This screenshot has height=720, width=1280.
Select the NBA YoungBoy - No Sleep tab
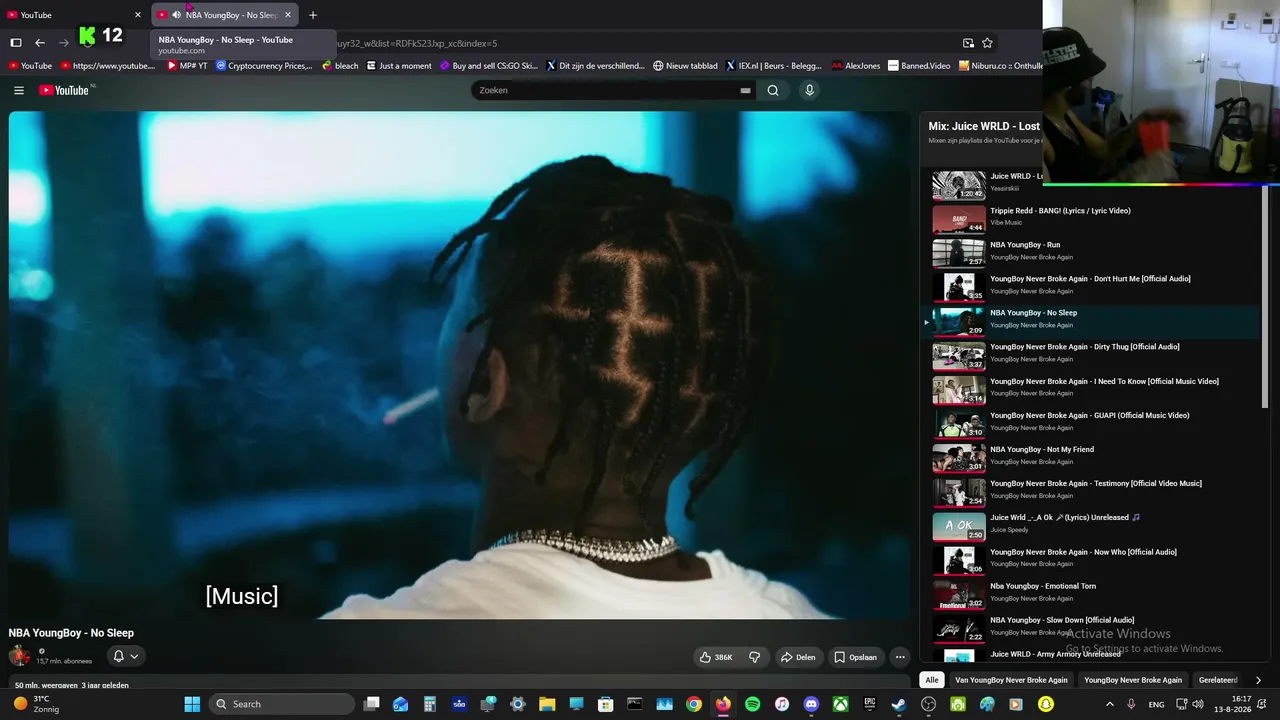pyautogui.click(x=225, y=15)
